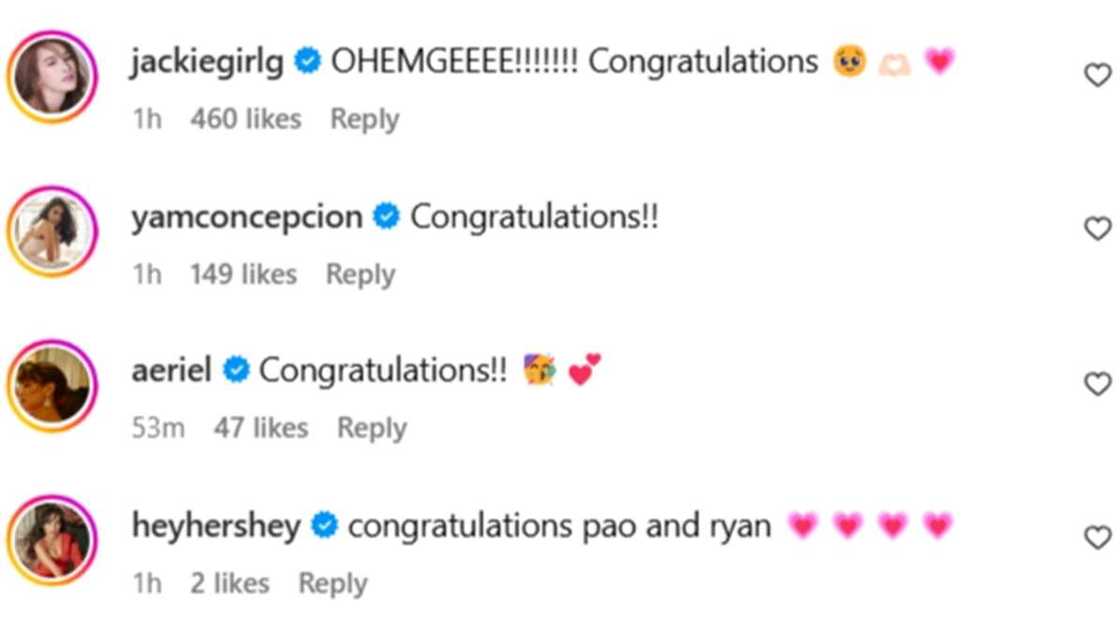Click heyhershey's profile picture
This screenshot has height=637, width=1120.
click(52, 541)
